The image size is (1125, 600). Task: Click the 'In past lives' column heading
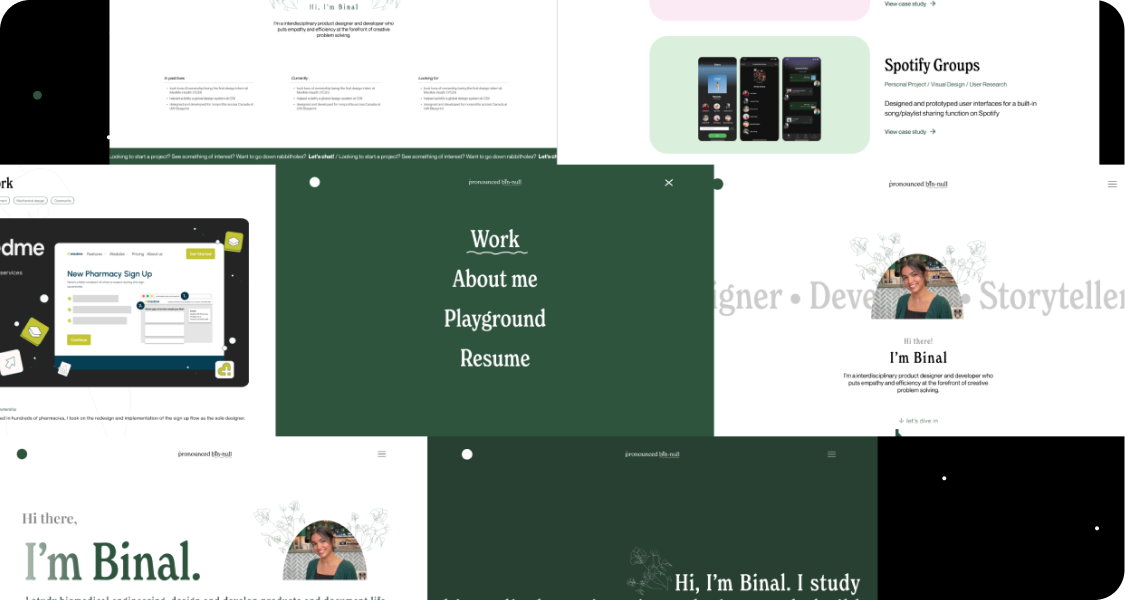[174, 78]
